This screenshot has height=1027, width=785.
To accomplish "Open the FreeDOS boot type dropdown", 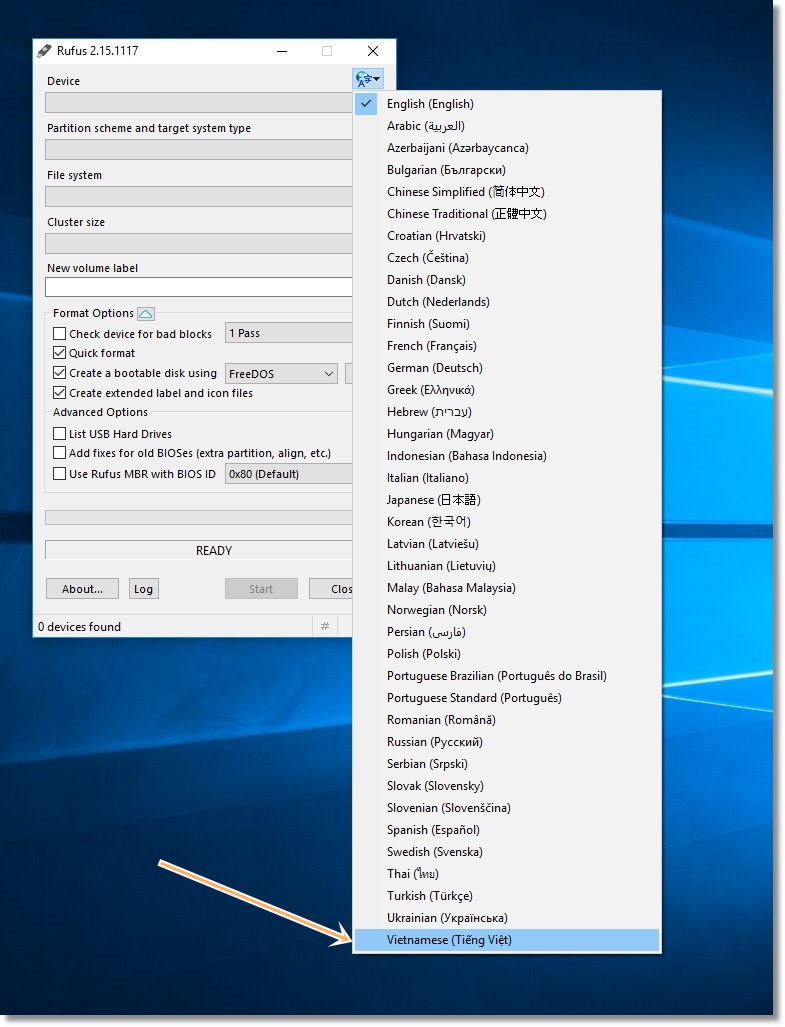I will coord(282,373).
